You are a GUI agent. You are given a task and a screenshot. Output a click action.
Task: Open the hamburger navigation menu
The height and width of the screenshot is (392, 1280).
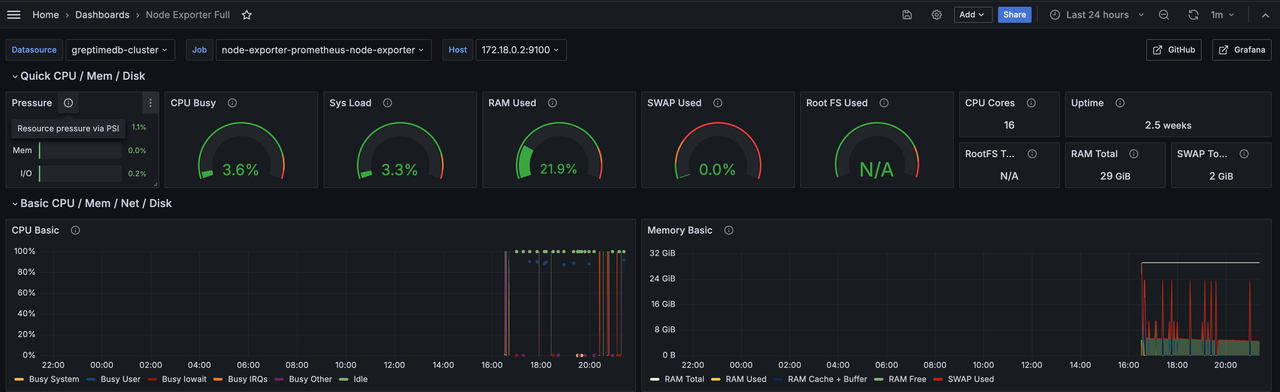pyautogui.click(x=14, y=15)
